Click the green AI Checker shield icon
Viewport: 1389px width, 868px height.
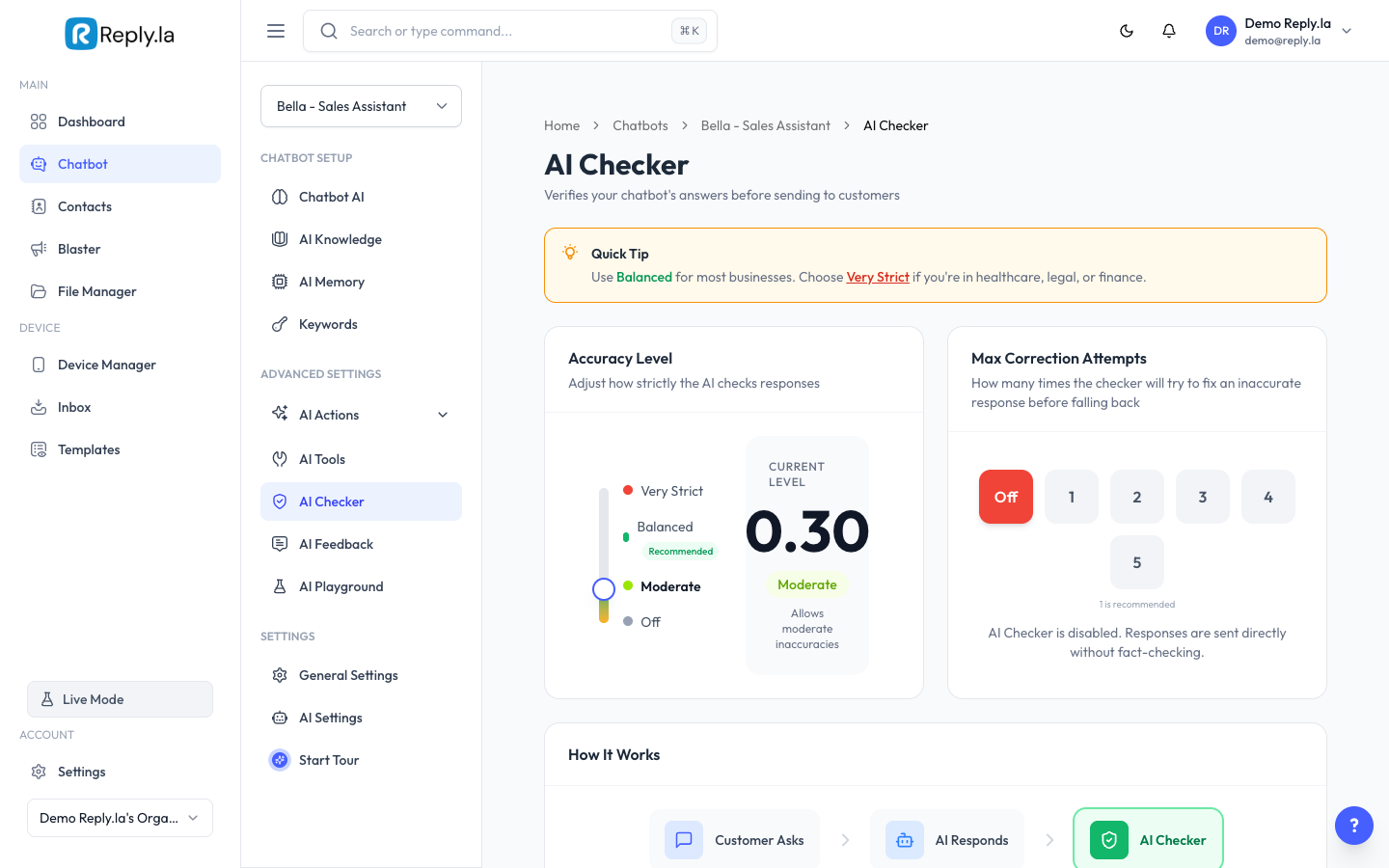coord(1109,840)
